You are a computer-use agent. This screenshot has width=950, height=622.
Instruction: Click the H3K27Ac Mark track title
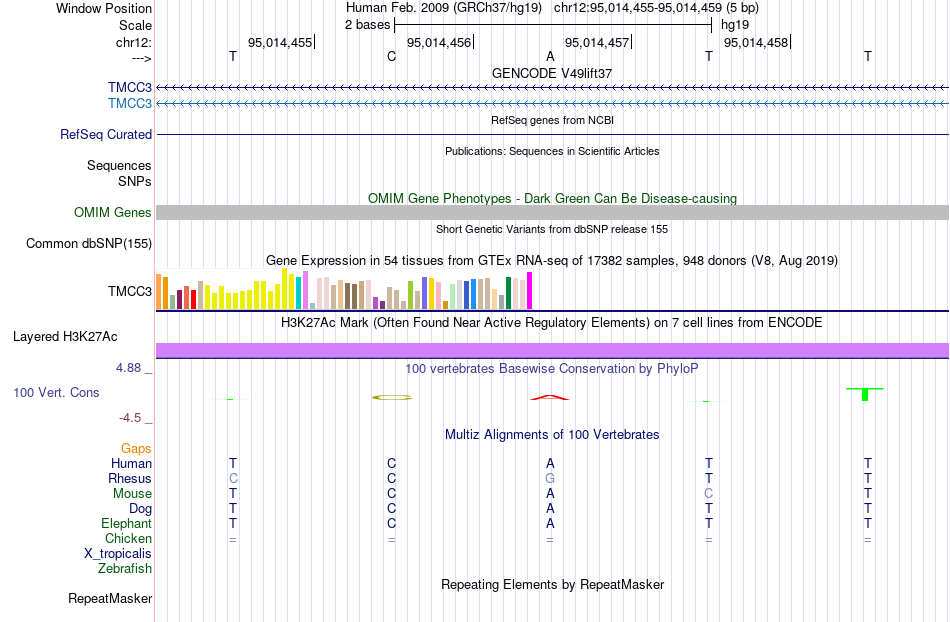click(552, 322)
